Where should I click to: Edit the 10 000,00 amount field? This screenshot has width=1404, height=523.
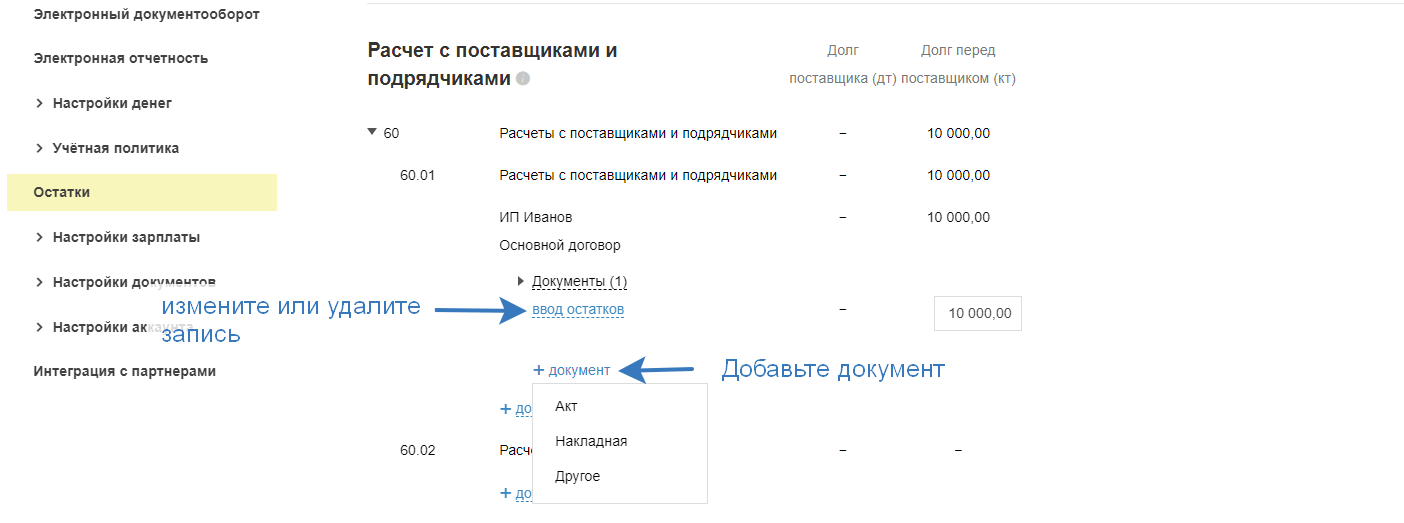tap(978, 313)
